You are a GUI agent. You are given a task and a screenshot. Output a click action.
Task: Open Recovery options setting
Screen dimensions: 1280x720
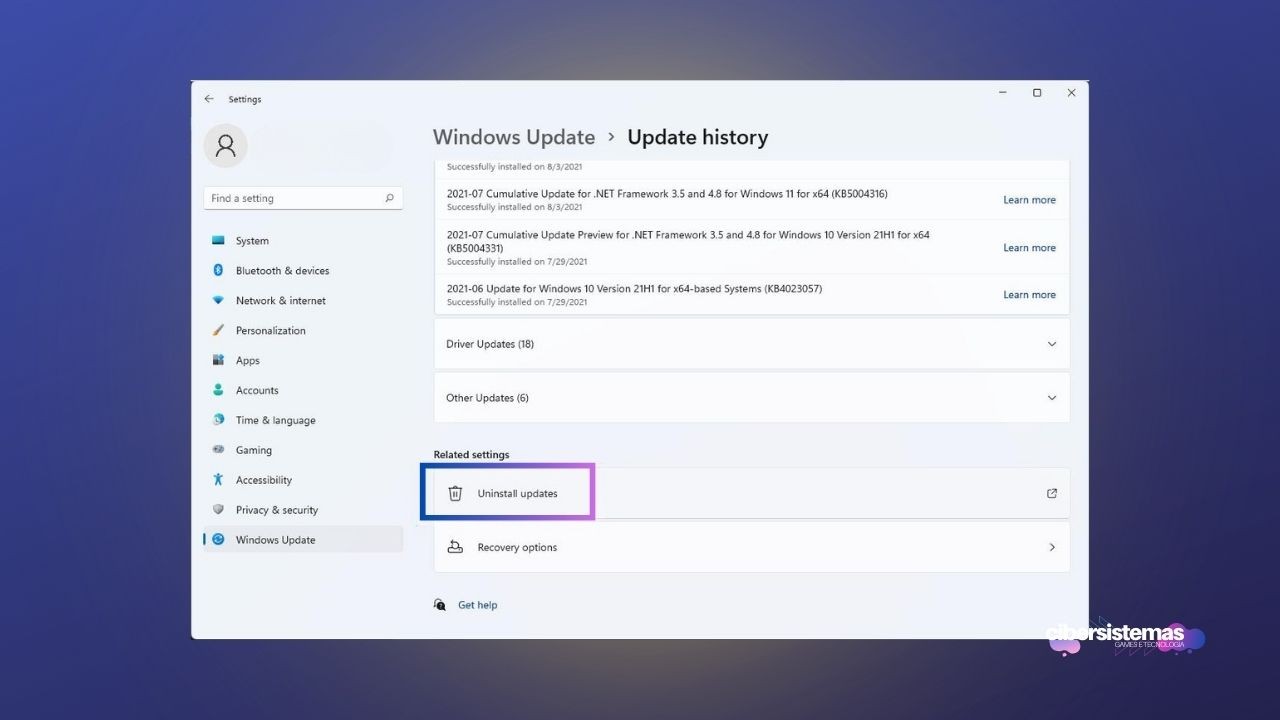coord(752,547)
